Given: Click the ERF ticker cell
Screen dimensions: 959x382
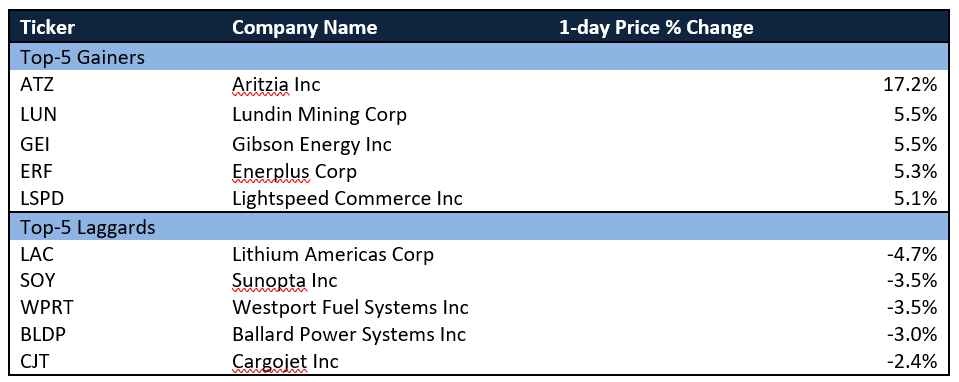Looking at the screenshot, I should pyautogui.click(x=35, y=172).
